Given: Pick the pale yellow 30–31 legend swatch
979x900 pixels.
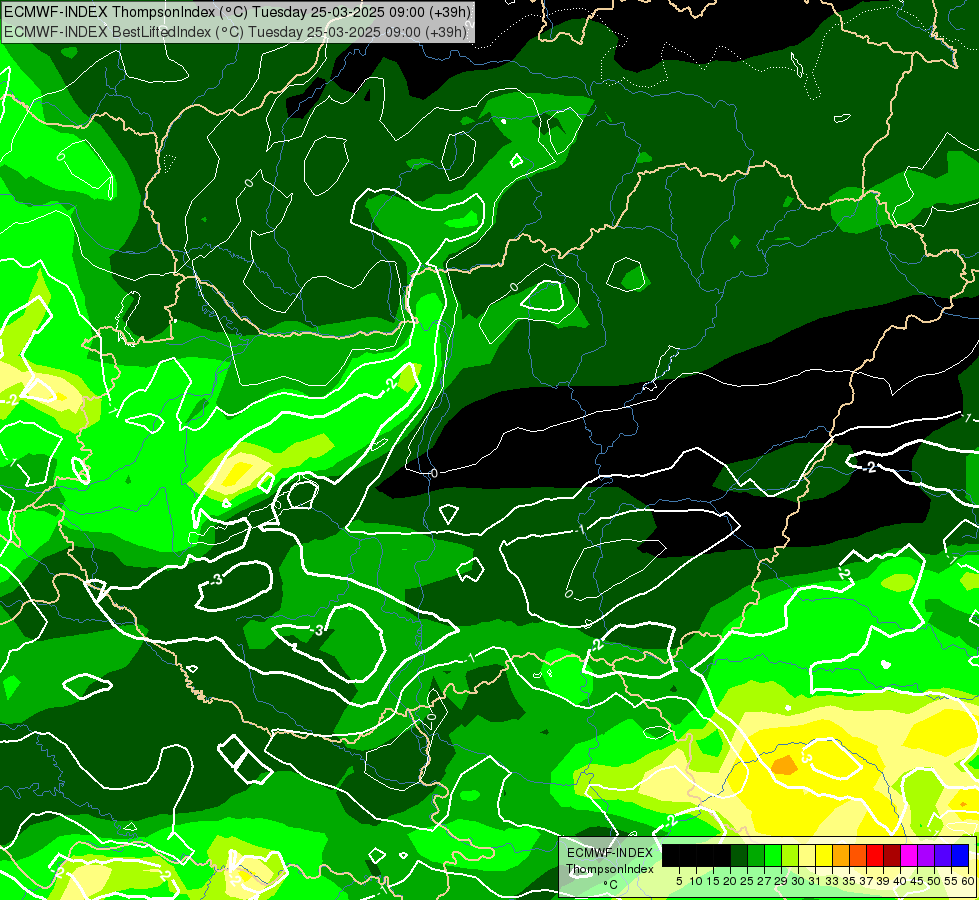Looking at the screenshot, I should coord(807,855).
